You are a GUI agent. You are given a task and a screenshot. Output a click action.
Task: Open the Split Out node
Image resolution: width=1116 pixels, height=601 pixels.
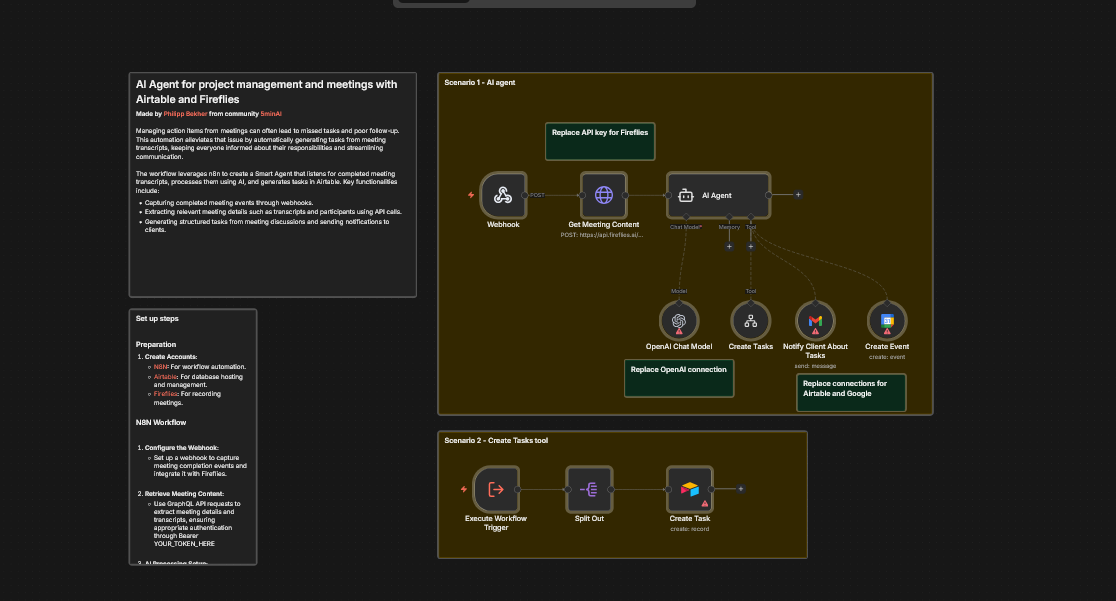(x=589, y=489)
